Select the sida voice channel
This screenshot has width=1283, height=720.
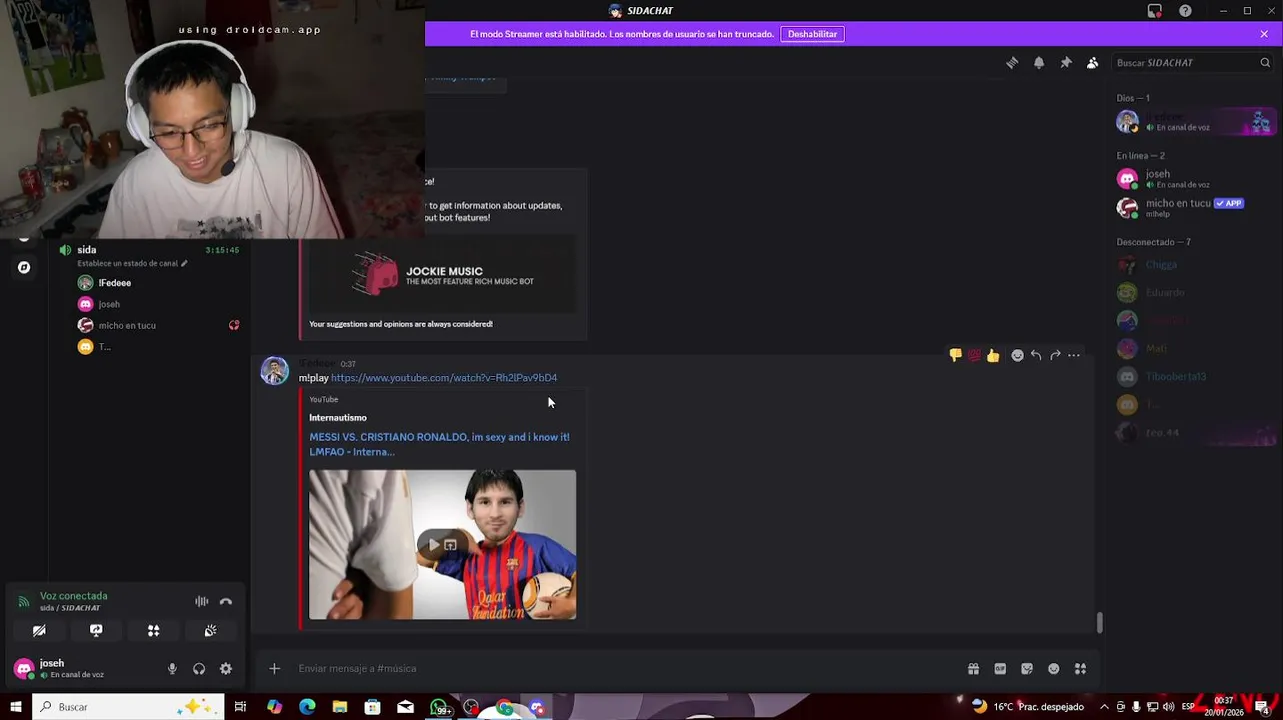(x=150, y=250)
